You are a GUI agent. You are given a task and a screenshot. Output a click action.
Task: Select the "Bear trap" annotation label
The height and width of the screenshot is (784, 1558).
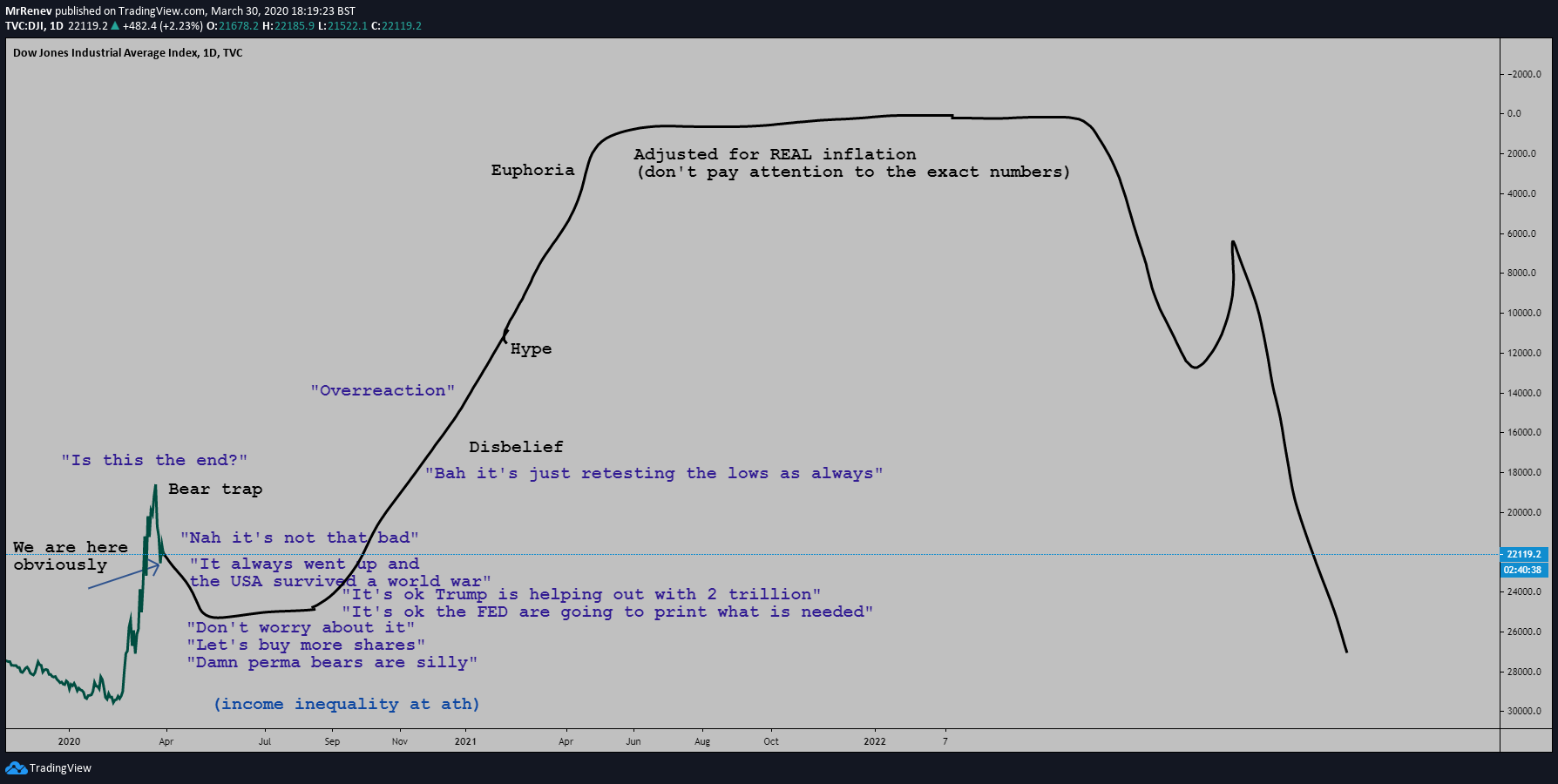(215, 489)
